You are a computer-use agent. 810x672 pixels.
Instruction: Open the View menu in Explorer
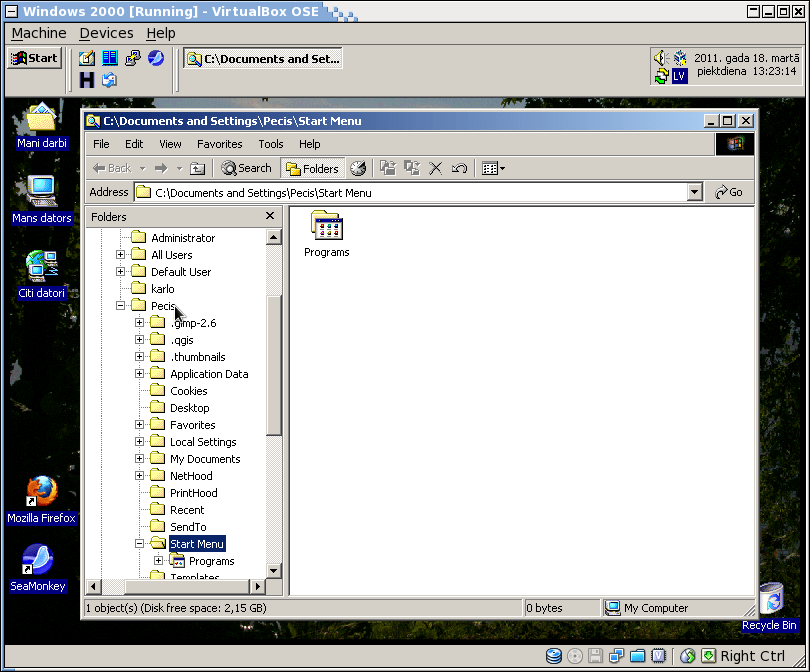170,144
